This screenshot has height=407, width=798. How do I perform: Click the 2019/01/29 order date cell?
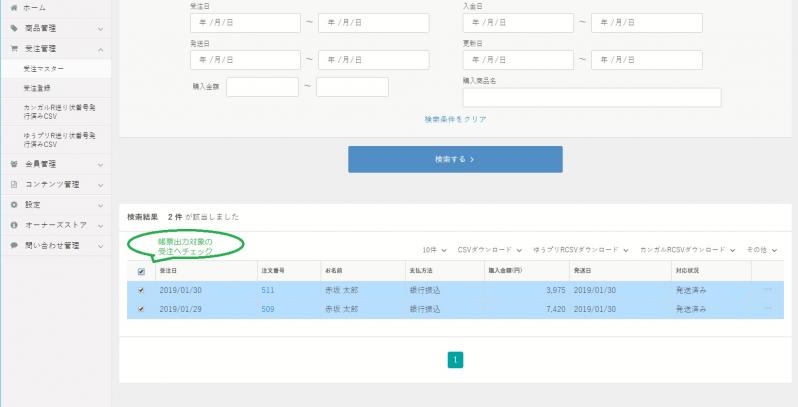tap(181, 309)
